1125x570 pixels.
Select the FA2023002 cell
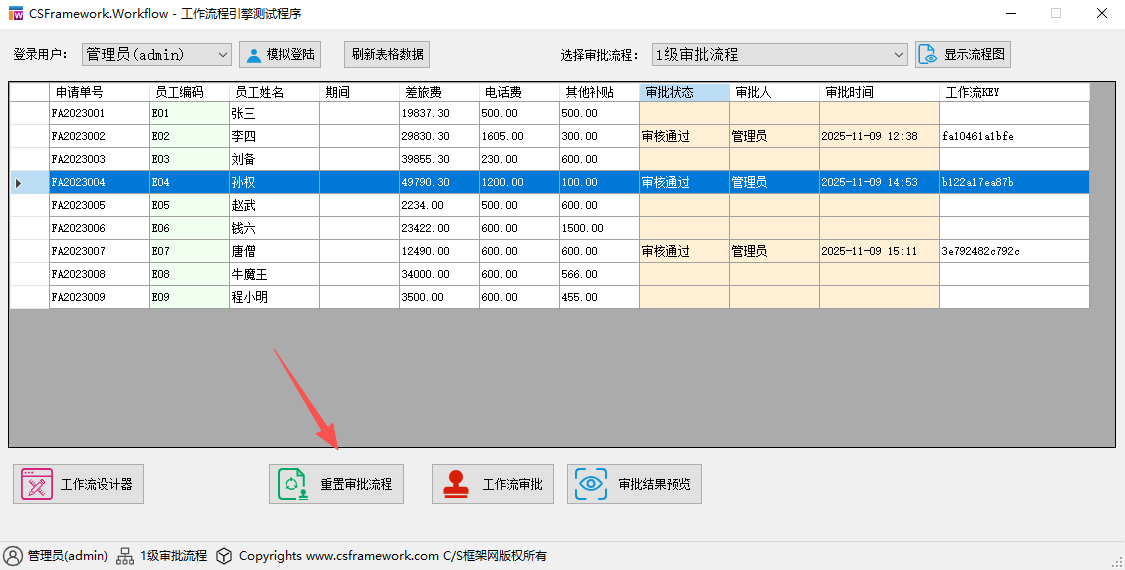pos(99,136)
